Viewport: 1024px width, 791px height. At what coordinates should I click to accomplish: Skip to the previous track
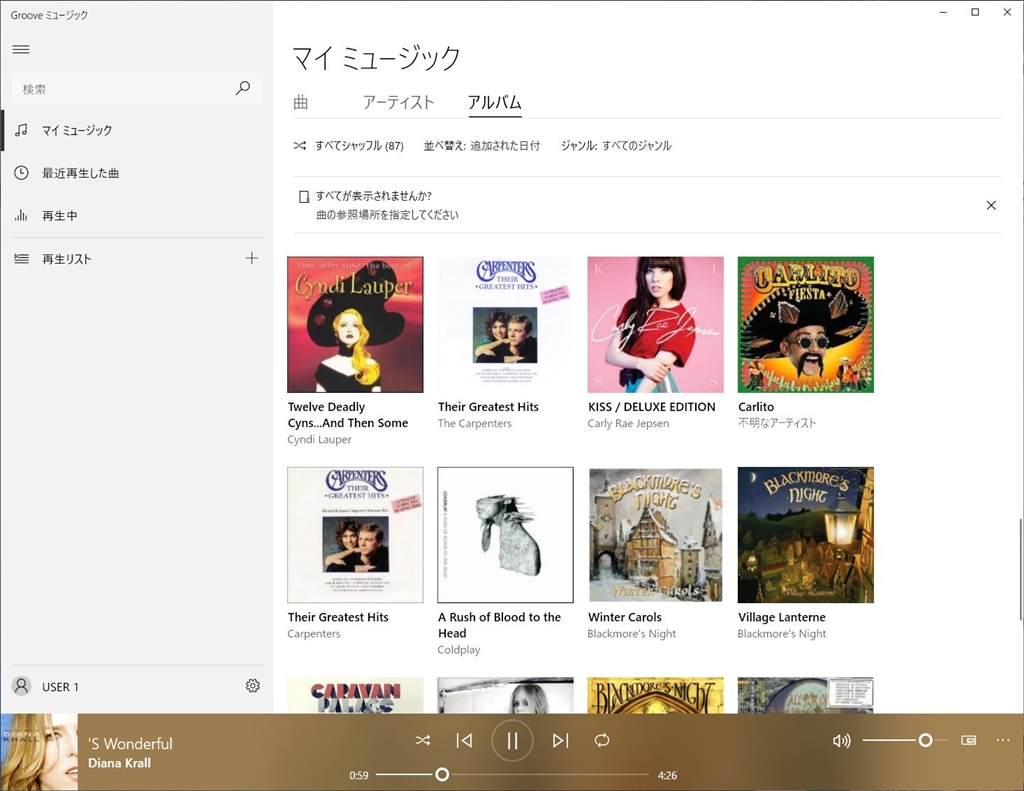(x=464, y=740)
